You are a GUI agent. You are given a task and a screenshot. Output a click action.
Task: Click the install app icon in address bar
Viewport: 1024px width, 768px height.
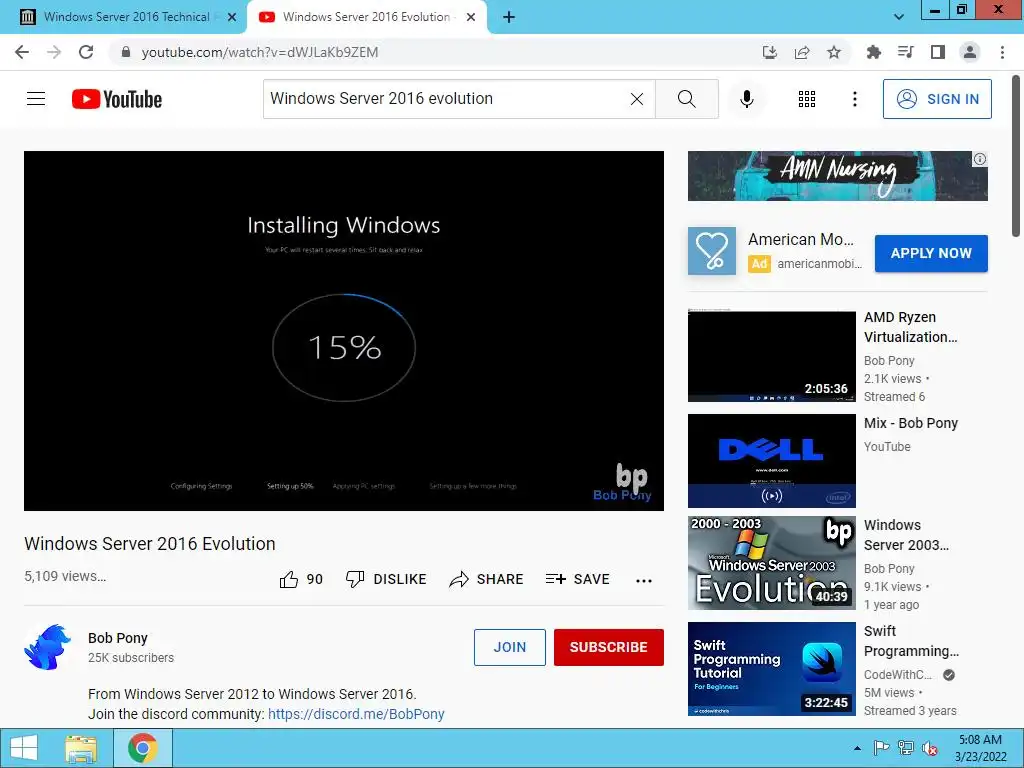tap(769, 52)
